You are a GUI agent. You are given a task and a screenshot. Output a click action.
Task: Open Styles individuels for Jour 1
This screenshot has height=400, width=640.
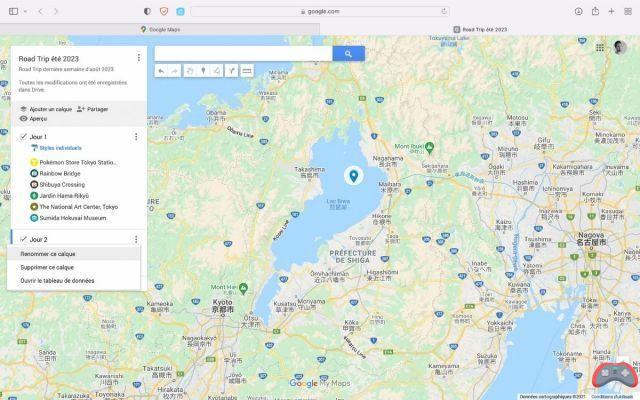(x=57, y=148)
